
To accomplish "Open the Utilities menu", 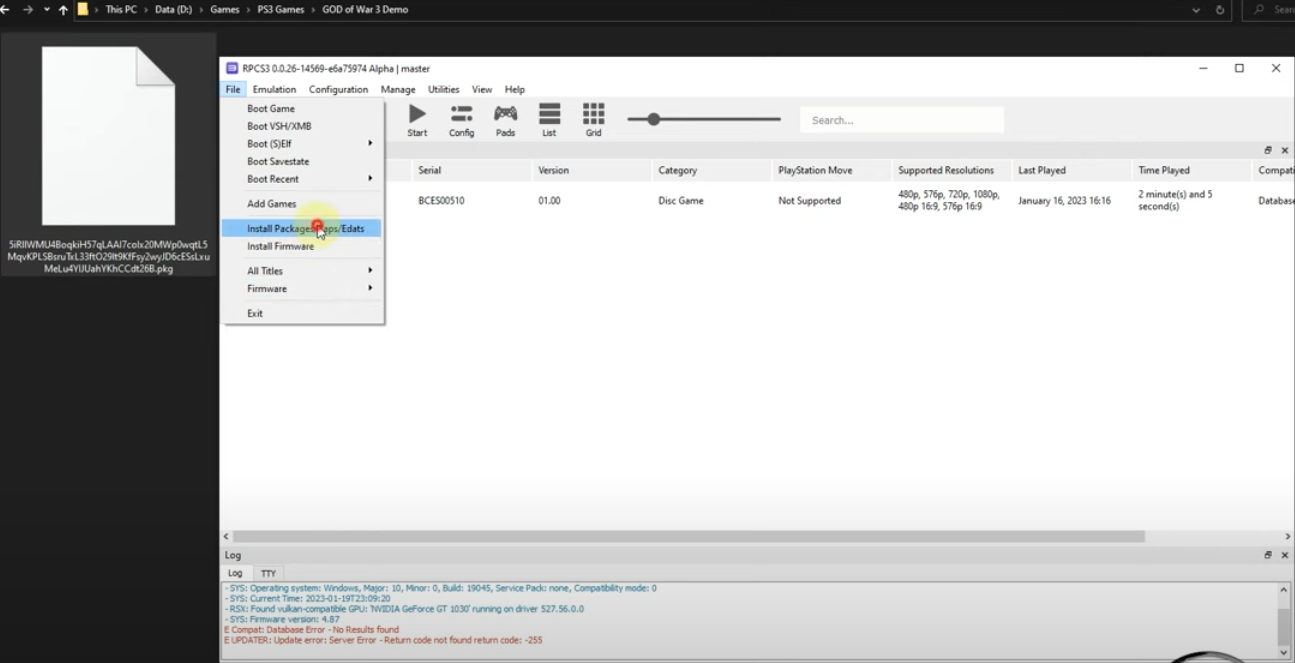I will (444, 90).
